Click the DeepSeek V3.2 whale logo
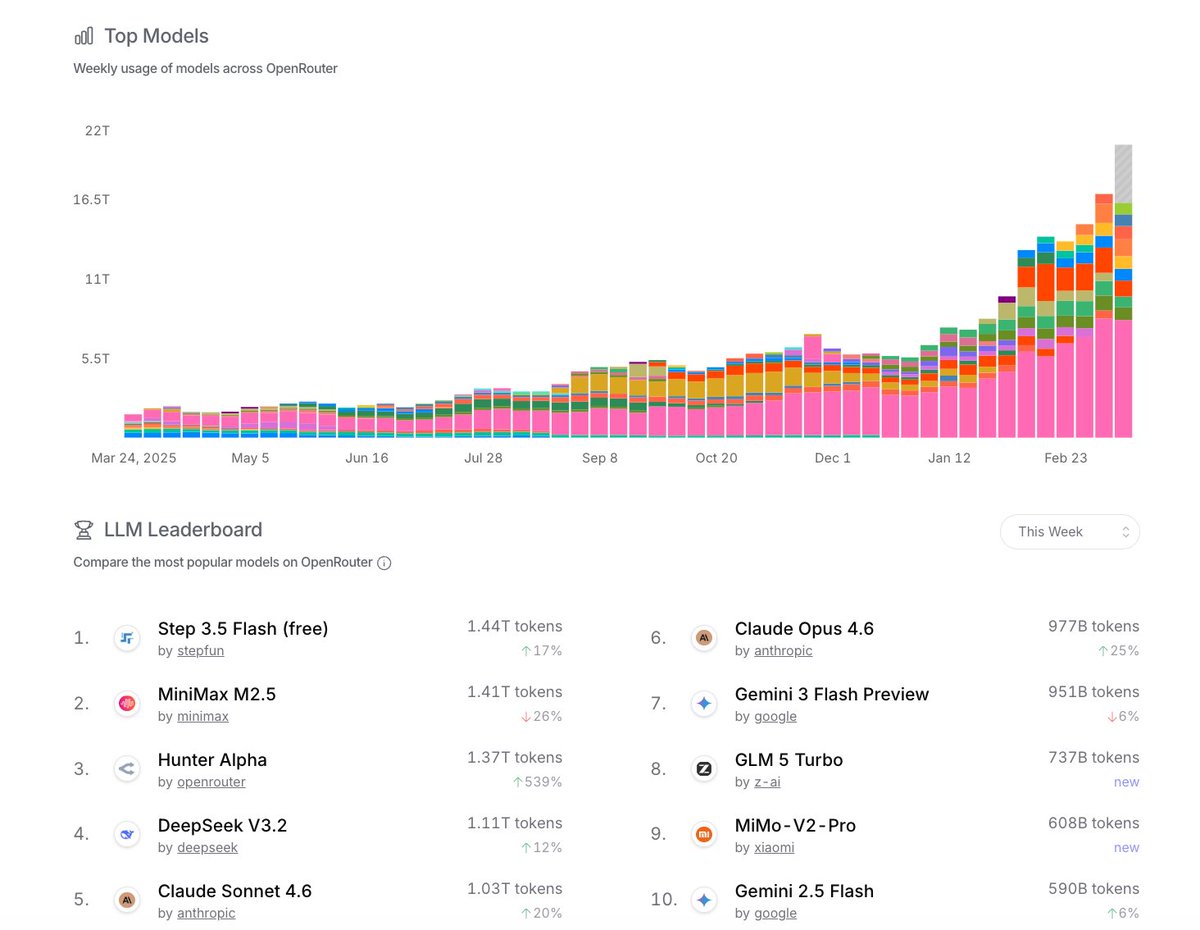1200x930 pixels. click(x=126, y=834)
